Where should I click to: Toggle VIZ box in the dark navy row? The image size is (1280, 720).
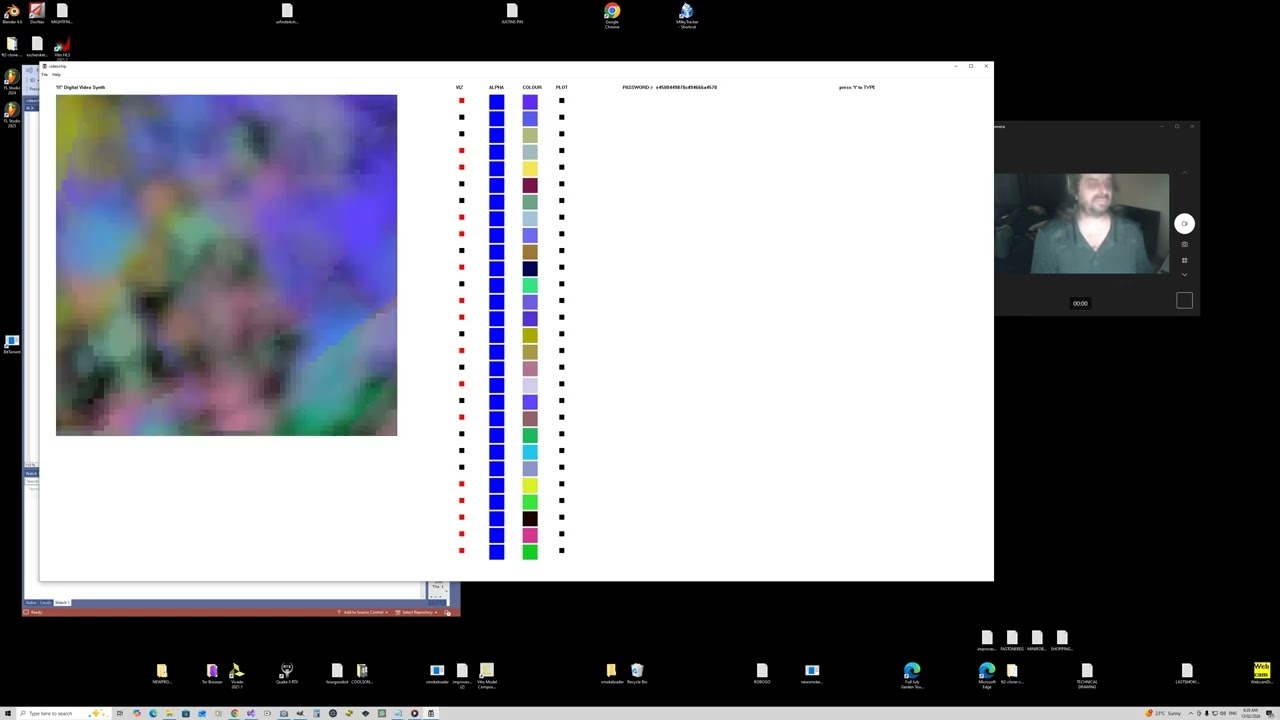click(x=461, y=267)
